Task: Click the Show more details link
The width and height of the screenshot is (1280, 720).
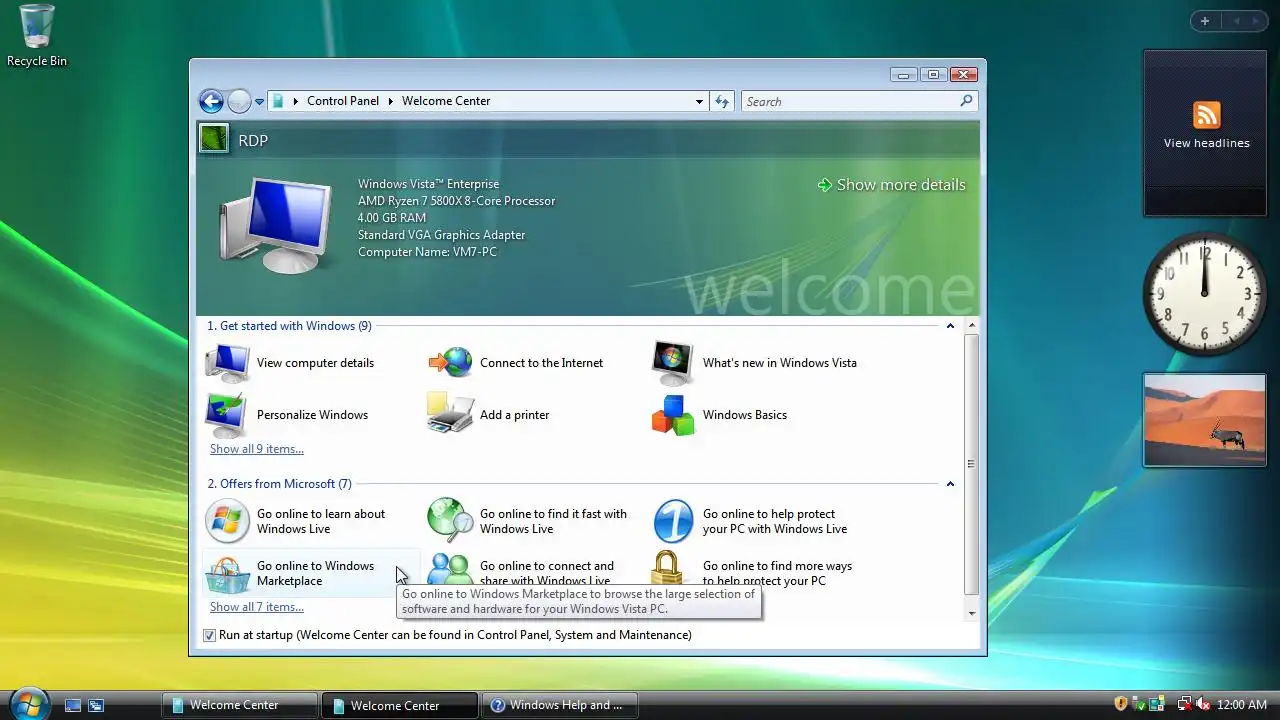Action: (x=892, y=185)
